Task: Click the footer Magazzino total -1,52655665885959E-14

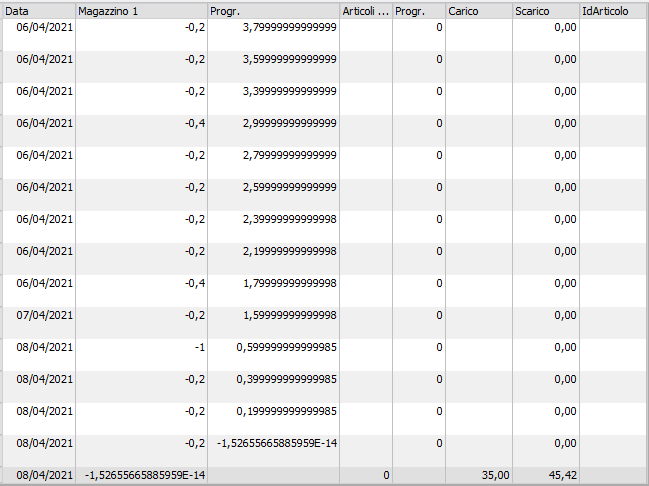Action: coord(142,475)
